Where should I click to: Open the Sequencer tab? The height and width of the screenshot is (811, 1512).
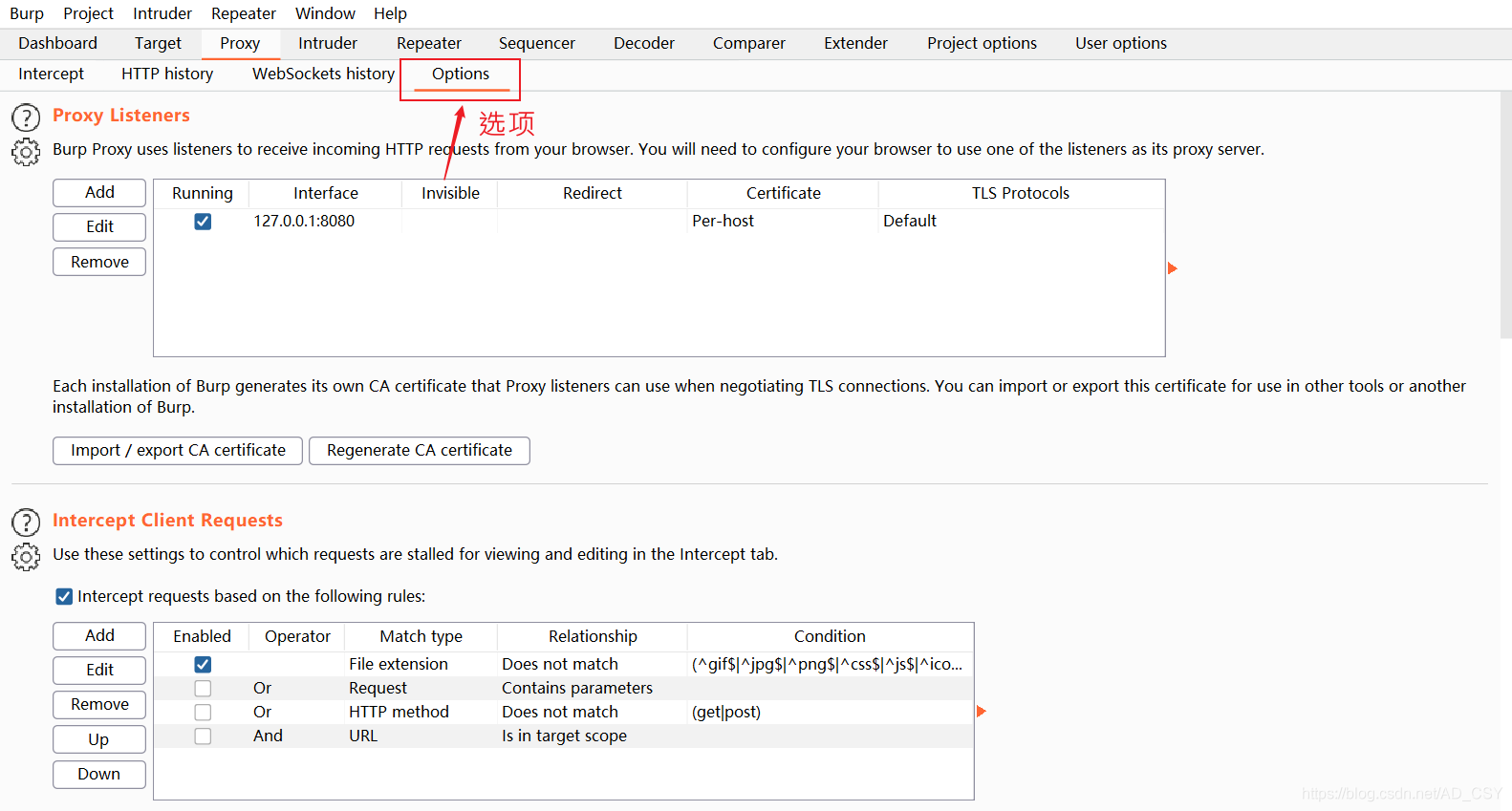(x=537, y=43)
